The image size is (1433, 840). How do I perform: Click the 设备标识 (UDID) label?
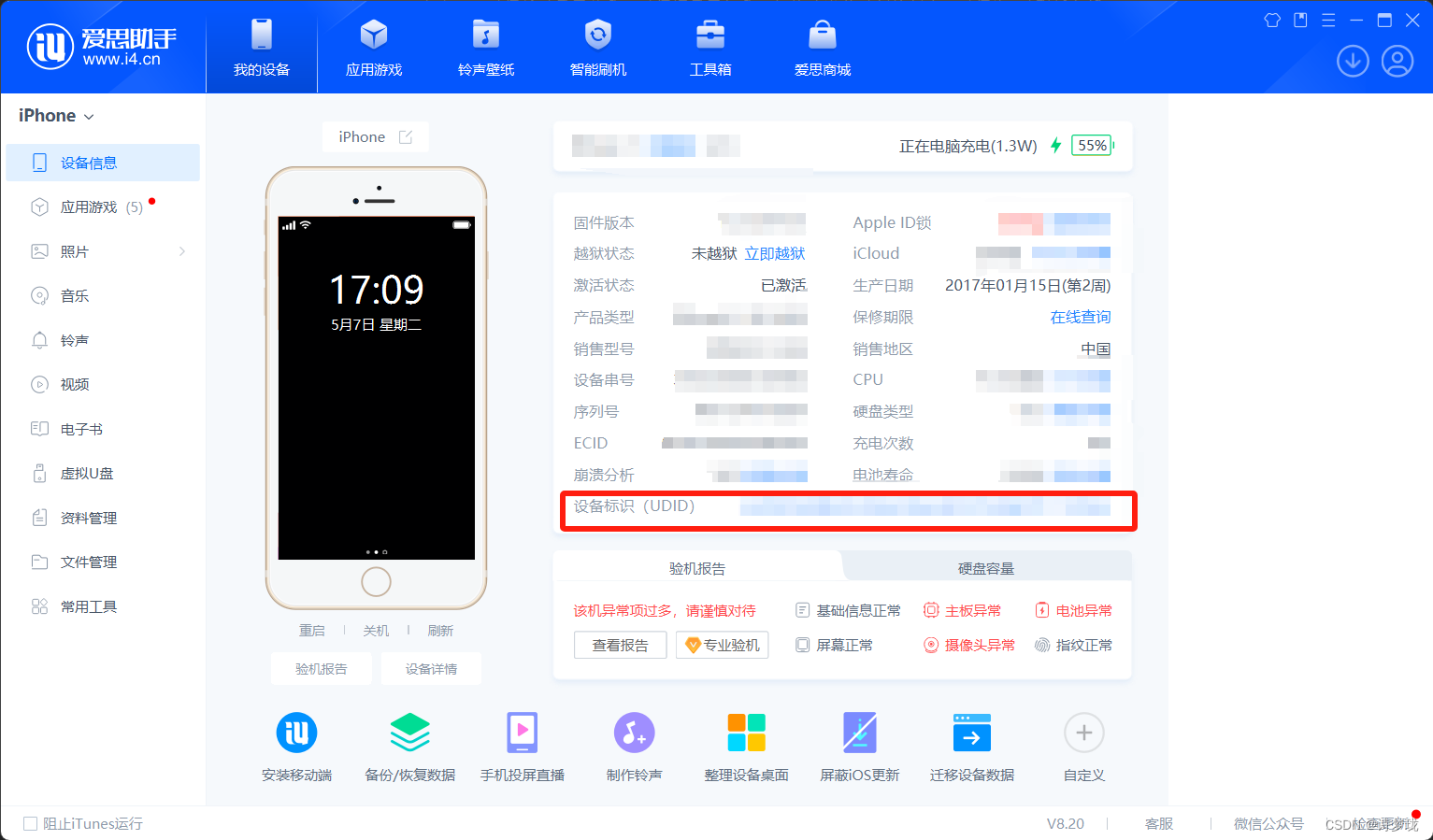point(634,506)
